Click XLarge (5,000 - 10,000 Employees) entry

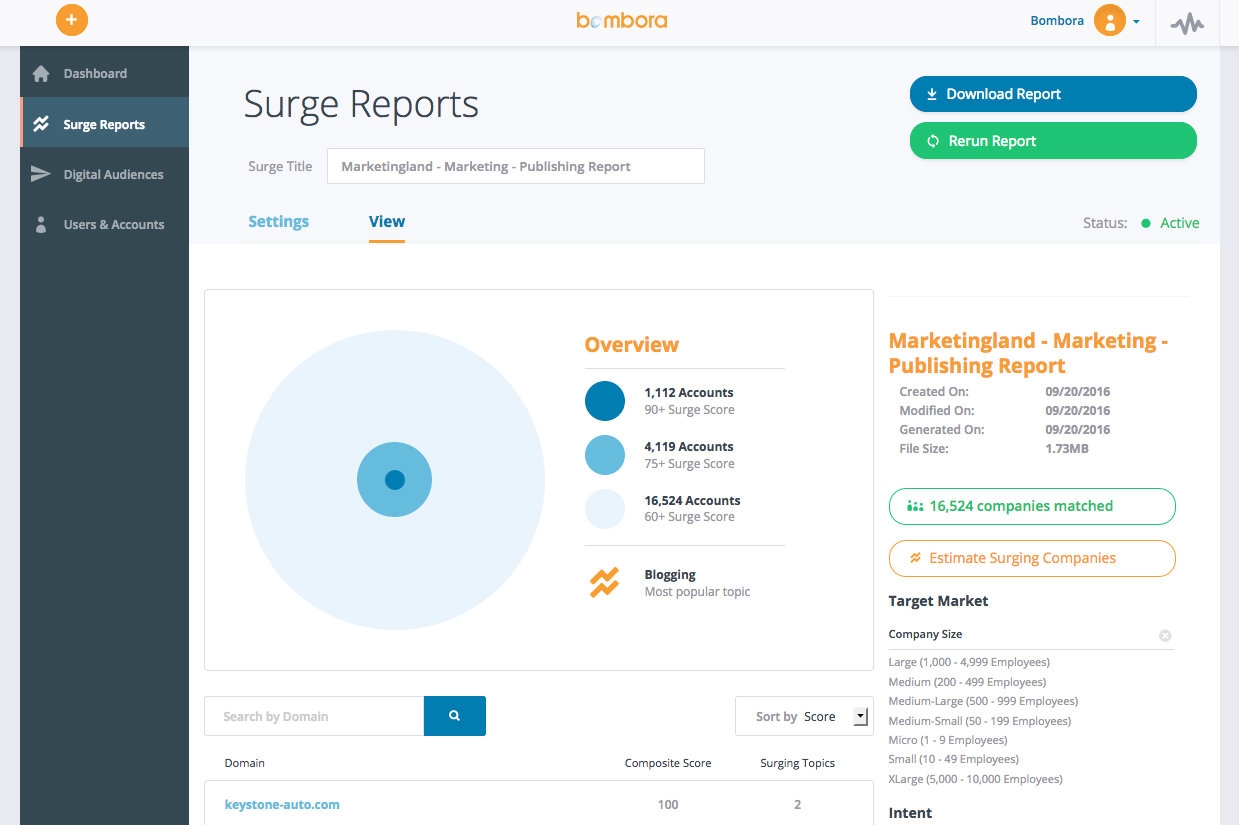(x=975, y=779)
